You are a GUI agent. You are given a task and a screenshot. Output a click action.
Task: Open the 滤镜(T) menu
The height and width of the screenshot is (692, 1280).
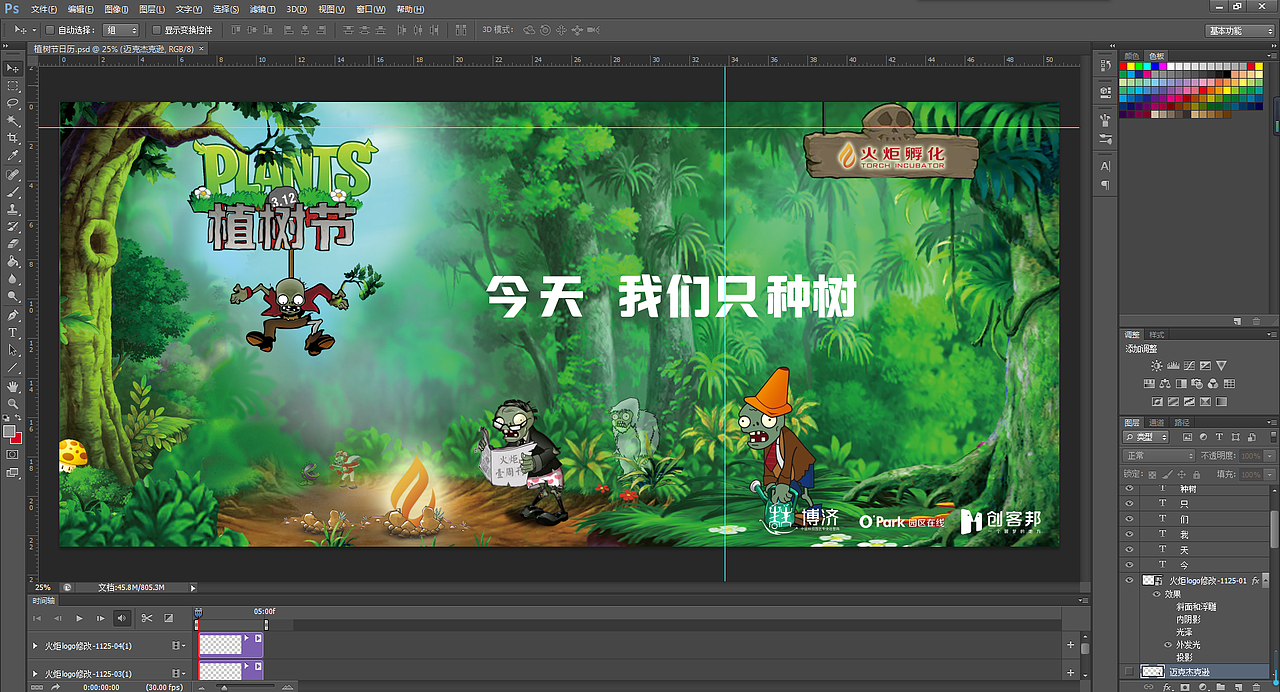click(x=263, y=9)
